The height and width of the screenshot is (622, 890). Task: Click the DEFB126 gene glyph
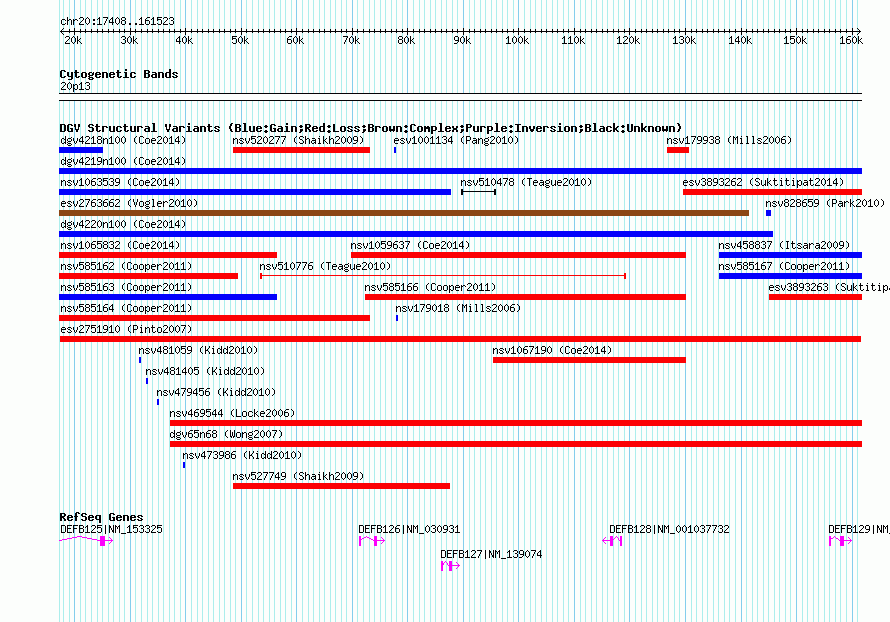pyautogui.click(x=372, y=541)
